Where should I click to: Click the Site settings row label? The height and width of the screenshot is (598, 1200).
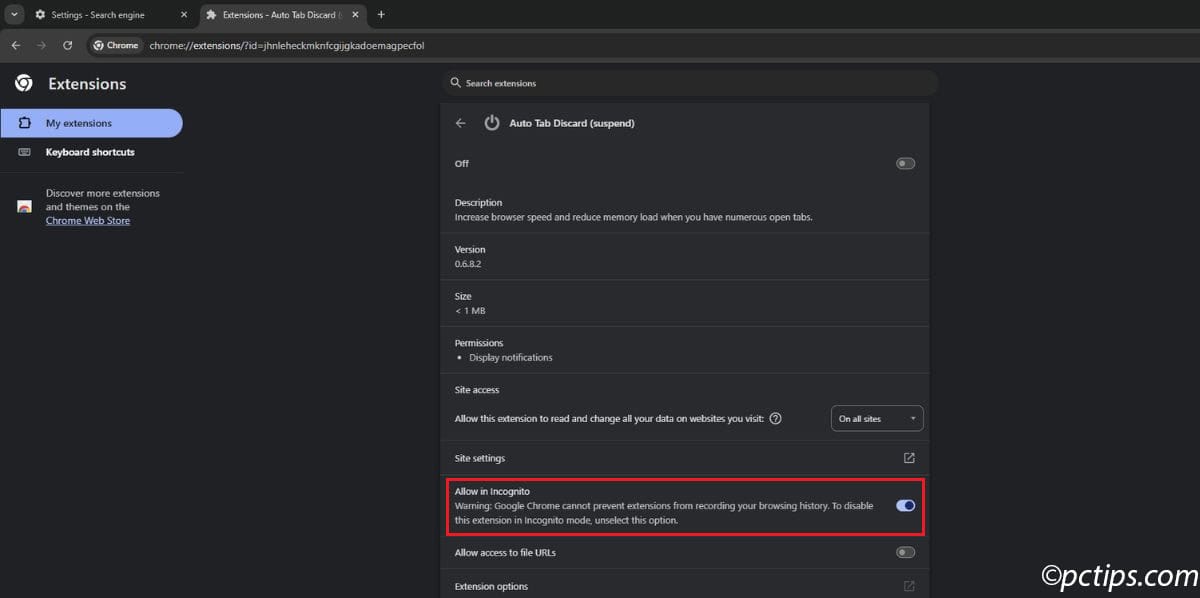[480, 458]
